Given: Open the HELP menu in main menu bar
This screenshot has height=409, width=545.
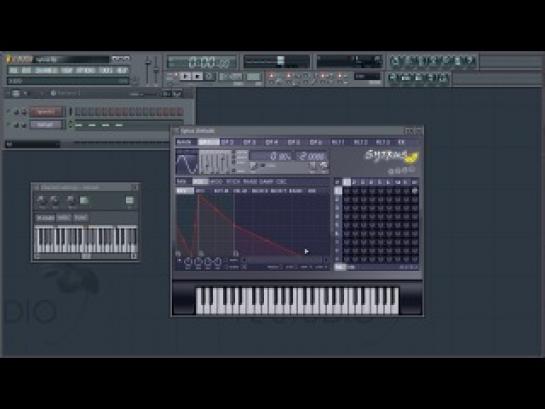Looking at the screenshot, I should point(122,70).
